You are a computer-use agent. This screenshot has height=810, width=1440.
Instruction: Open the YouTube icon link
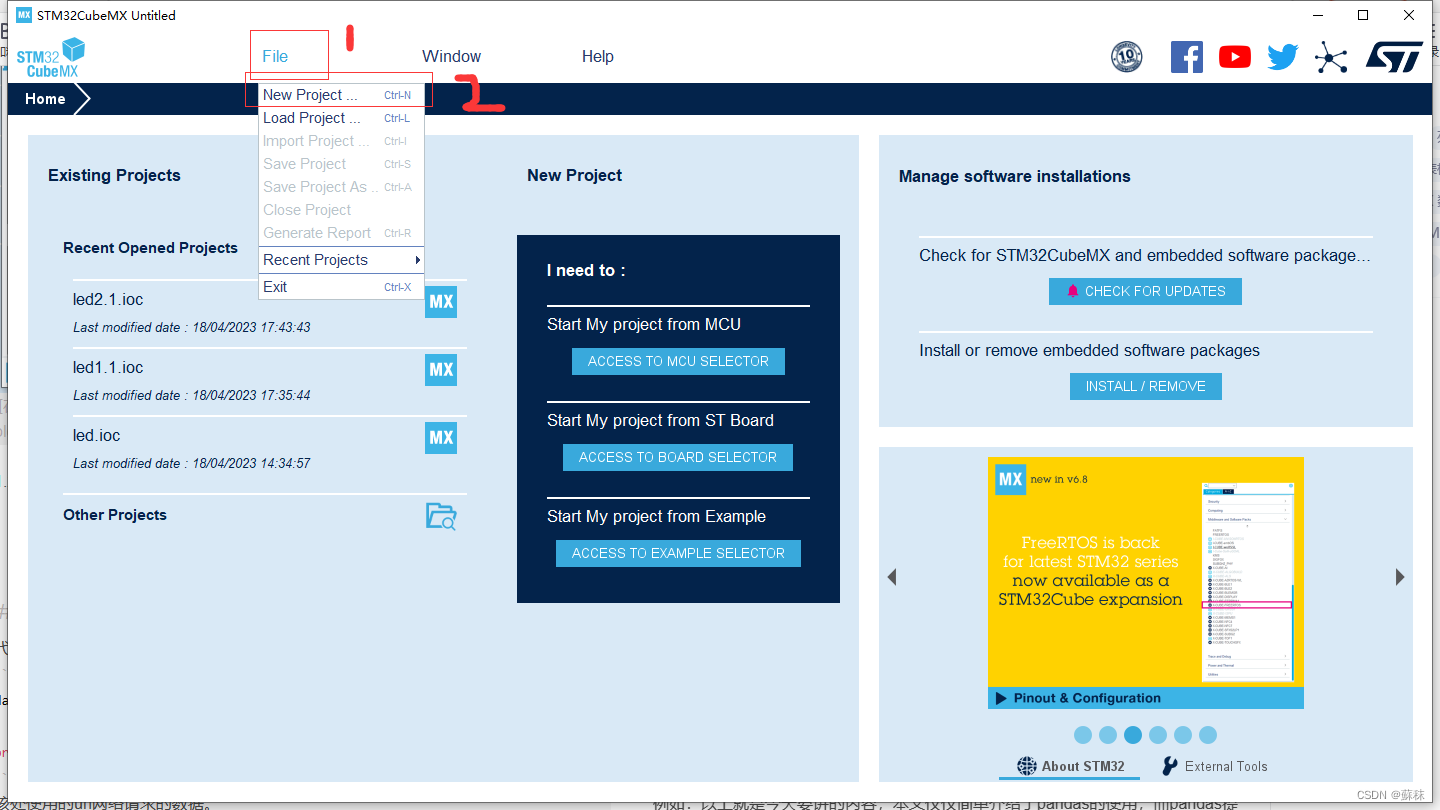coord(1235,57)
